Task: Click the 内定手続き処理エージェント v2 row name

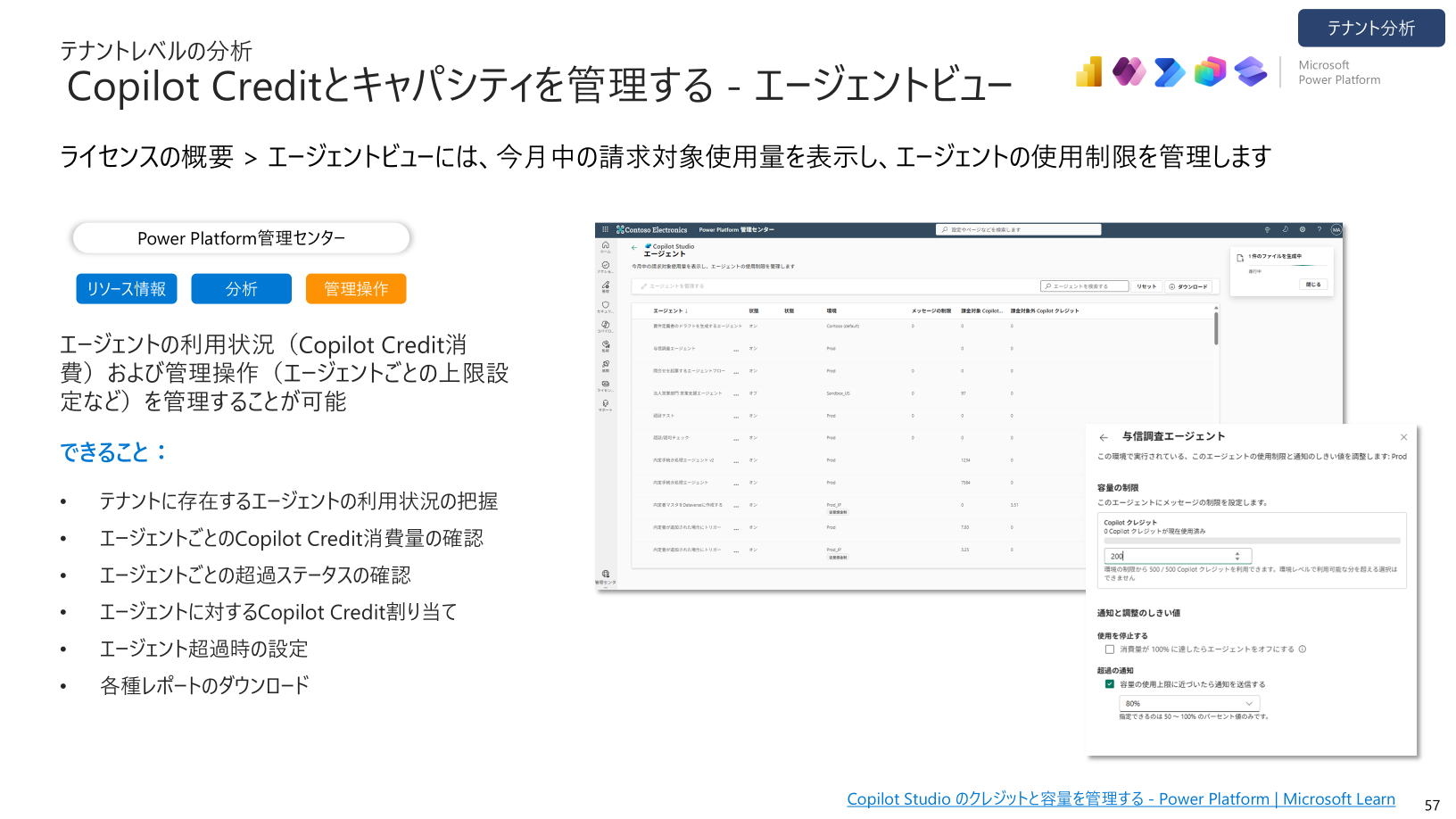Action: pyautogui.click(x=683, y=460)
